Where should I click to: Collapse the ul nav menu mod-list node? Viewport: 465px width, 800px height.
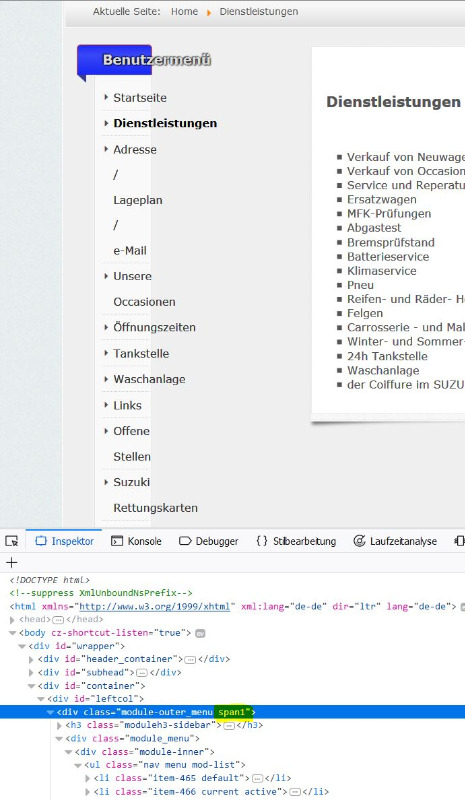78,765
